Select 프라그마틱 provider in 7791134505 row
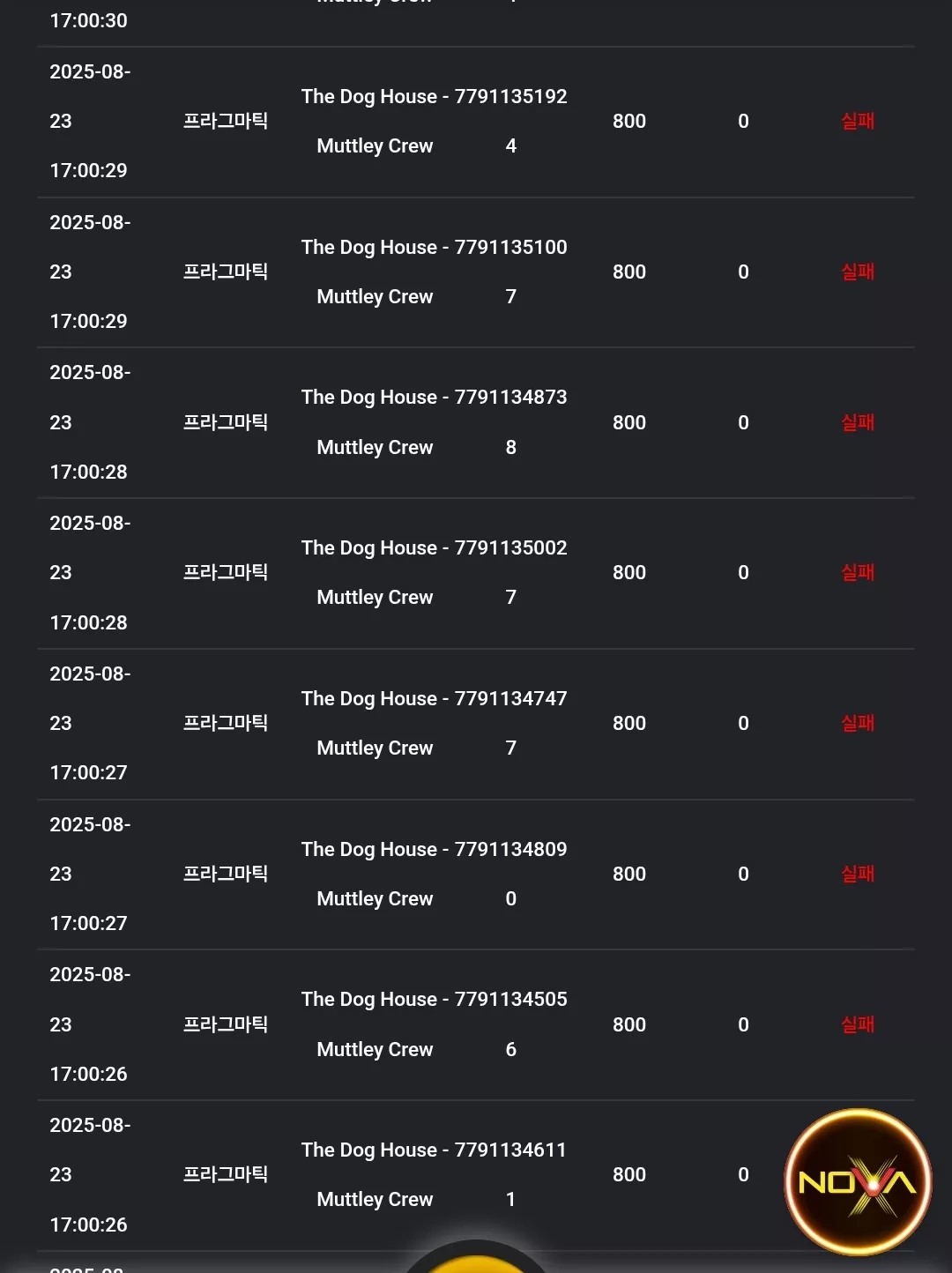The height and width of the screenshot is (1273, 952). coord(225,1024)
